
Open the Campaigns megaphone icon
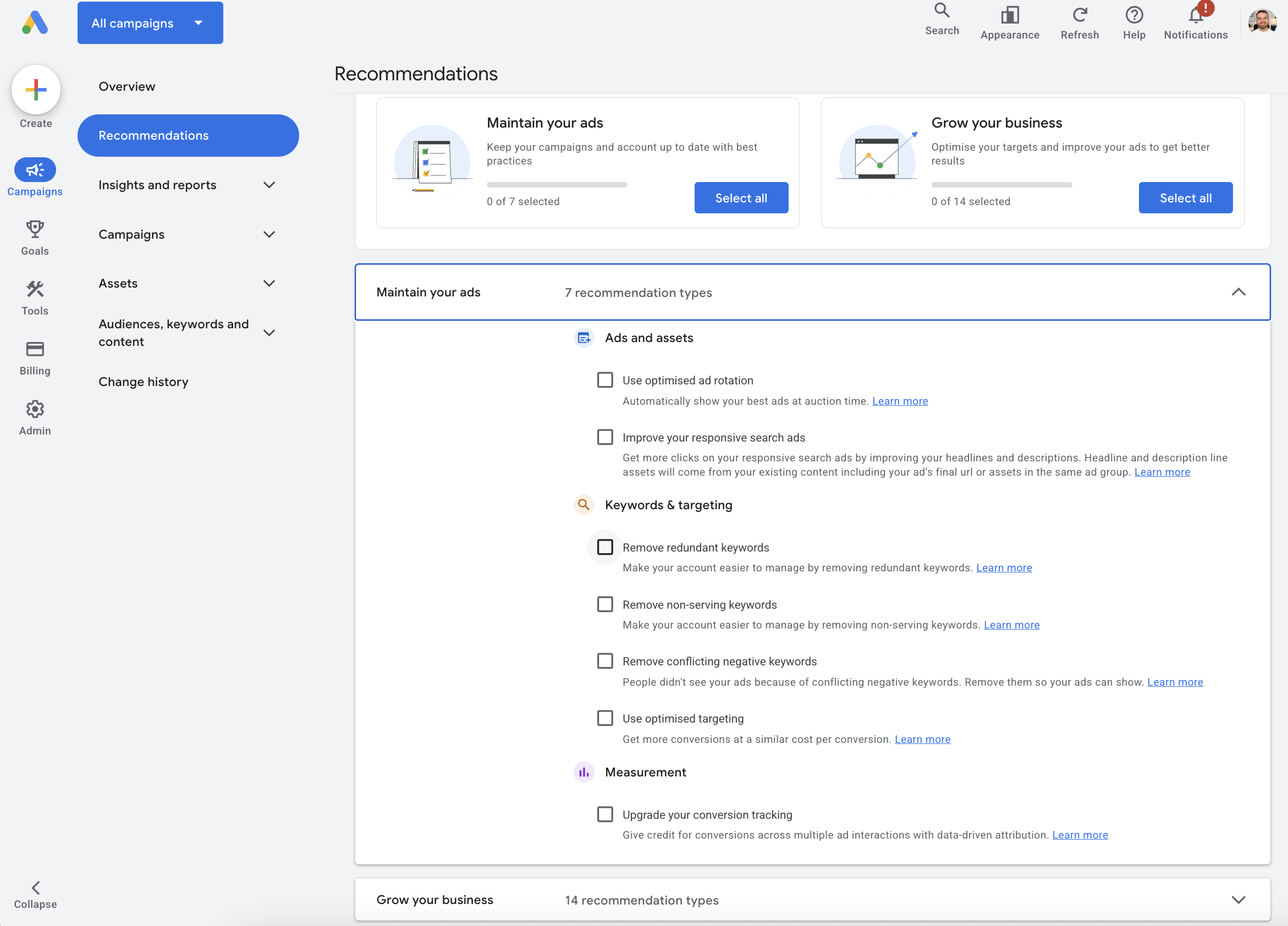35,169
